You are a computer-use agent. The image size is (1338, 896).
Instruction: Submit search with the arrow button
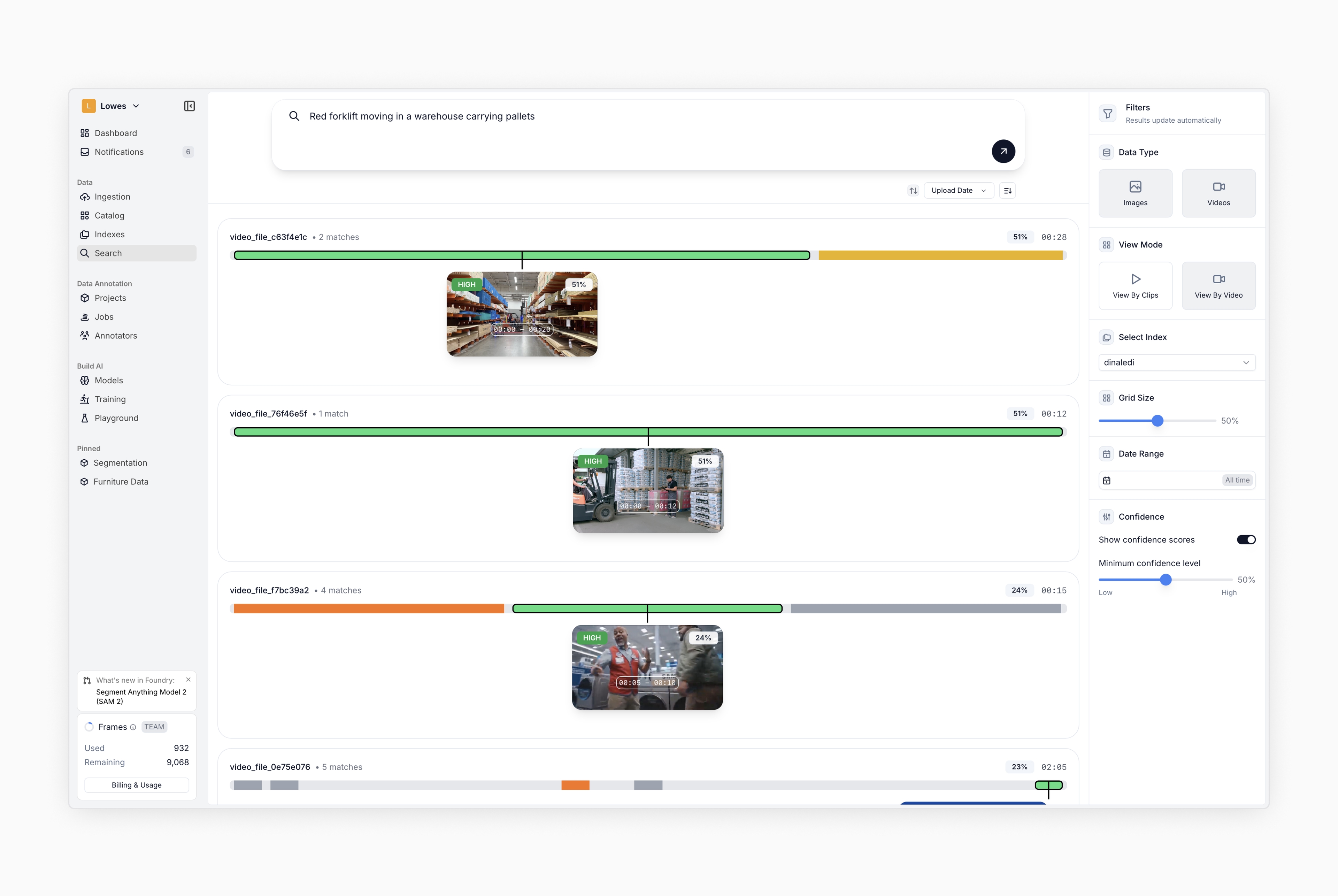click(1003, 152)
